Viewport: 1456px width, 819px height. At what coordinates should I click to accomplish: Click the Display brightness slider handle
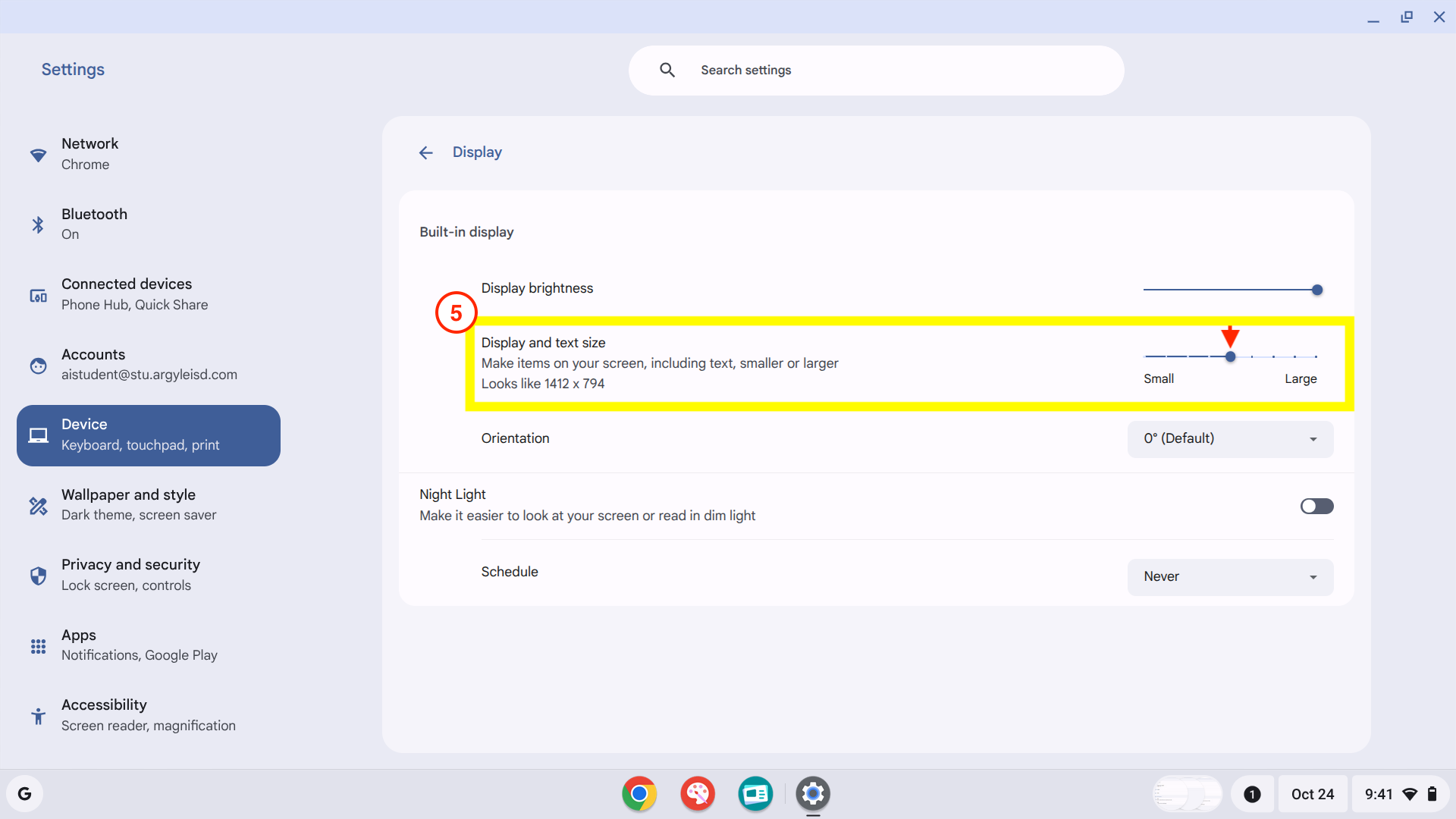1317,290
